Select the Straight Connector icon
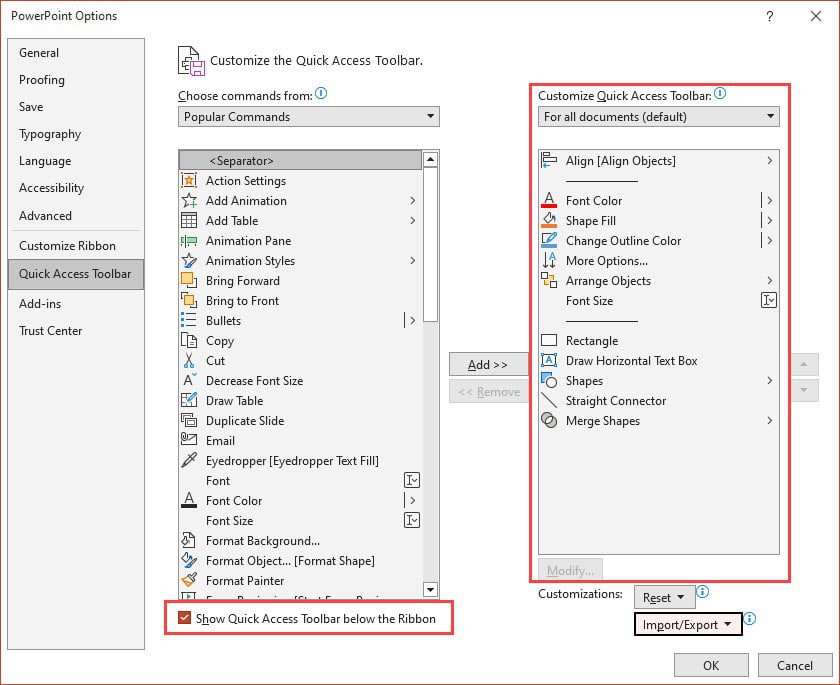840x685 pixels. tap(552, 401)
